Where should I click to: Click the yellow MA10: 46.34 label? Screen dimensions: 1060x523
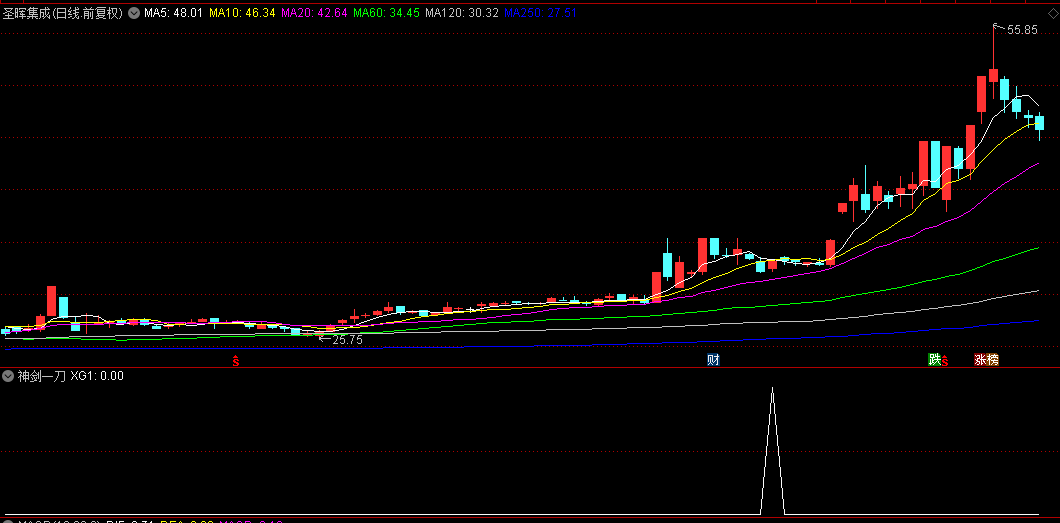pos(242,13)
